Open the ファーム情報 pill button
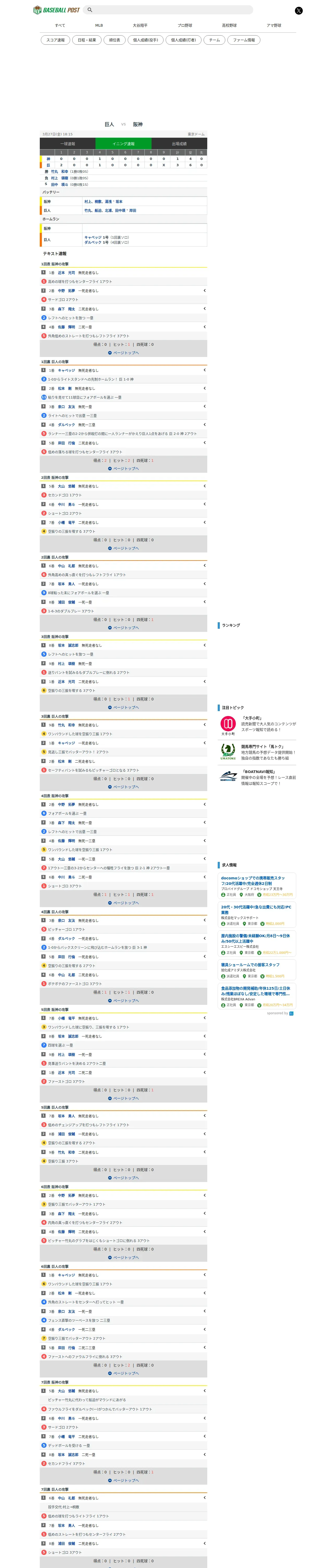This screenshot has height=1568, width=336. click(244, 40)
